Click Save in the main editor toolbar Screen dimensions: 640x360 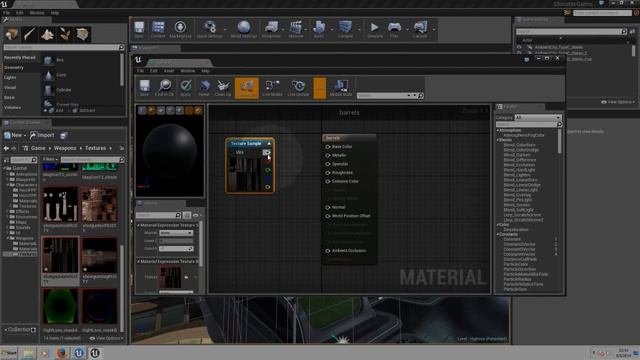(x=139, y=29)
